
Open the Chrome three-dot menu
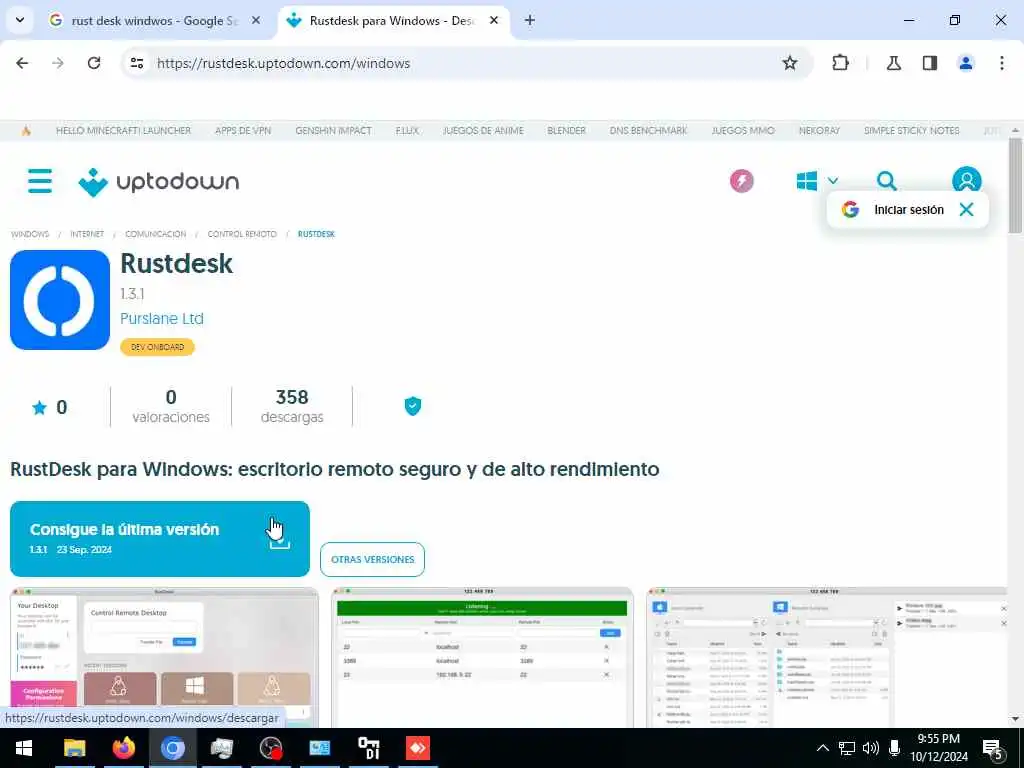(1002, 63)
